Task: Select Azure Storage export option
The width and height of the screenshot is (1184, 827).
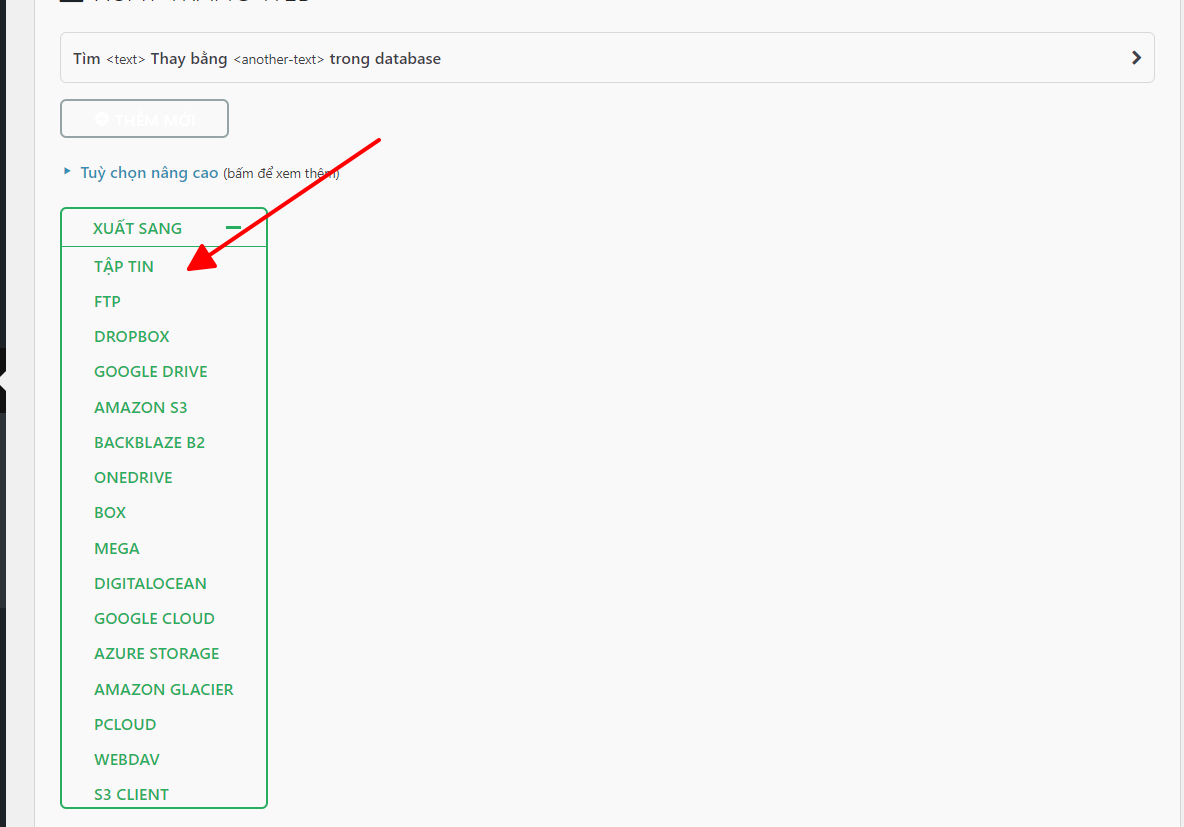Action: [x=156, y=653]
